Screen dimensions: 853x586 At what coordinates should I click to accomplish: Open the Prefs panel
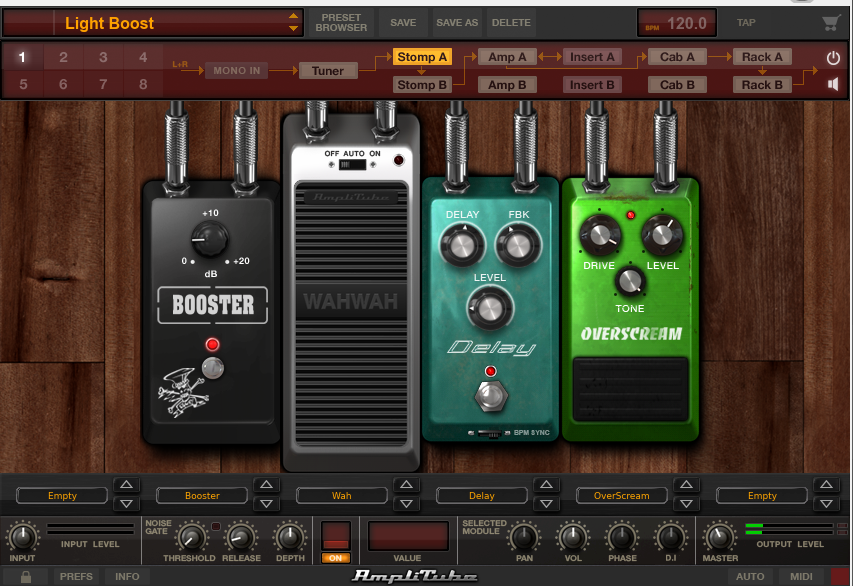tap(76, 576)
